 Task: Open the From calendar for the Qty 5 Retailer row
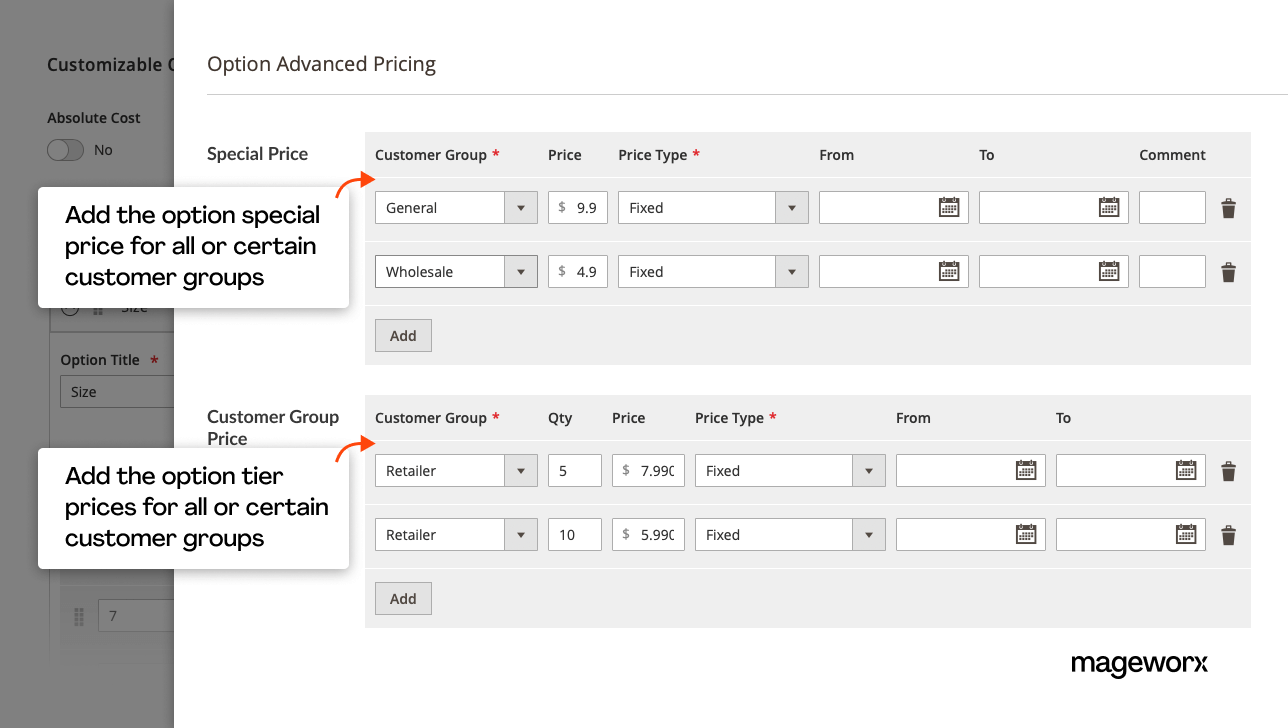1025,470
